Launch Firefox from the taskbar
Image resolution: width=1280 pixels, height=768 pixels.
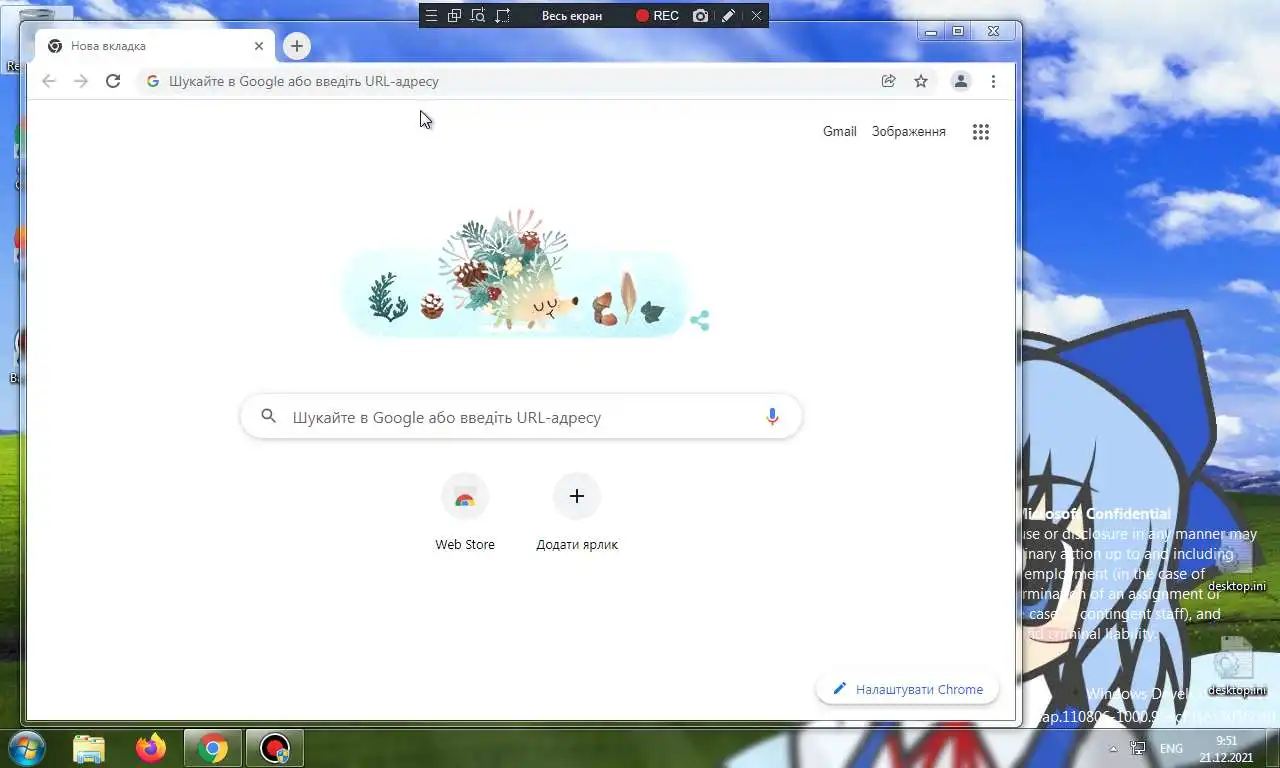pyautogui.click(x=151, y=748)
